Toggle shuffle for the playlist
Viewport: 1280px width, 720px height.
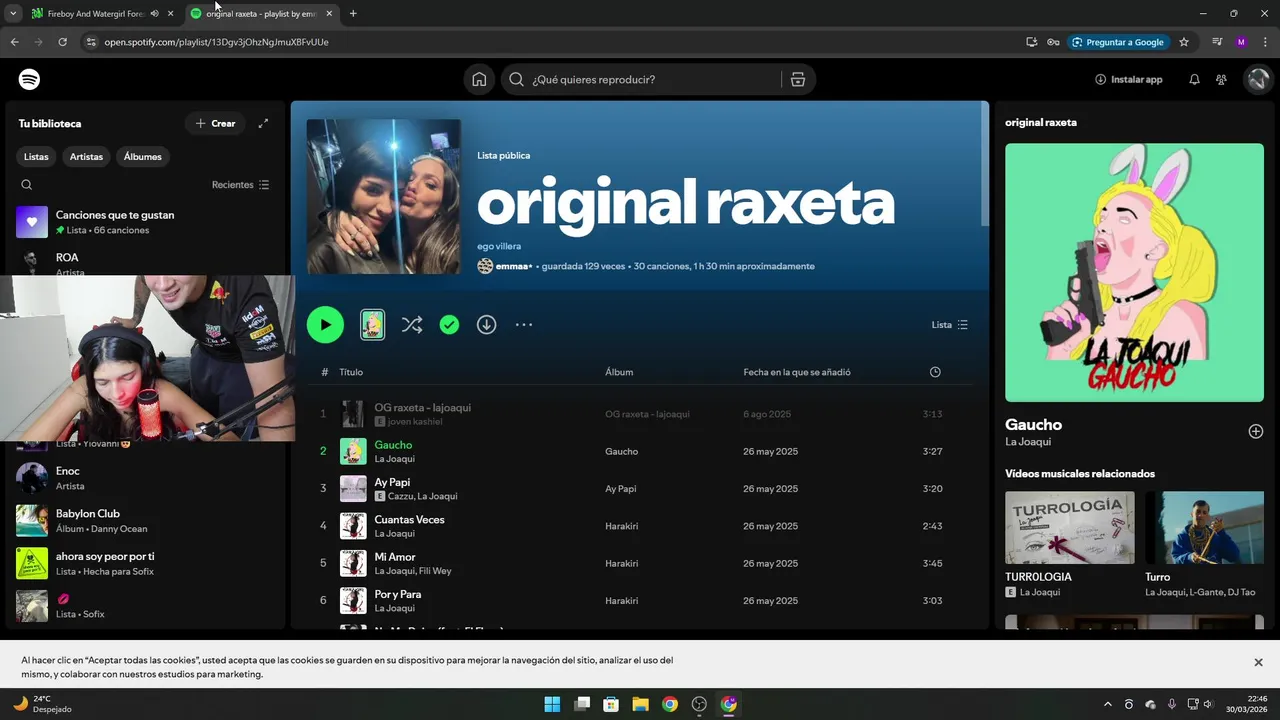pos(411,325)
